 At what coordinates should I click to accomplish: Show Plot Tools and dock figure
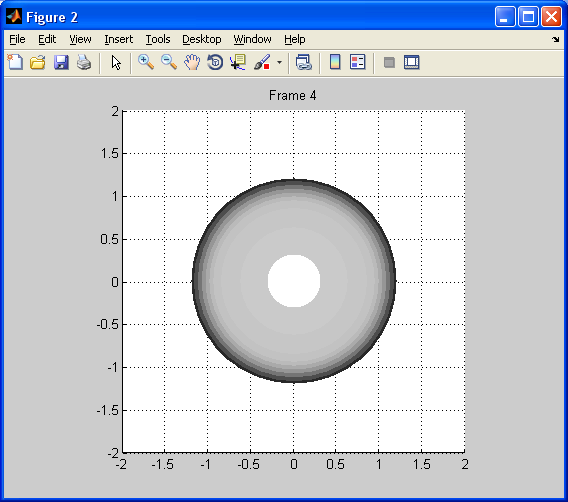412,62
